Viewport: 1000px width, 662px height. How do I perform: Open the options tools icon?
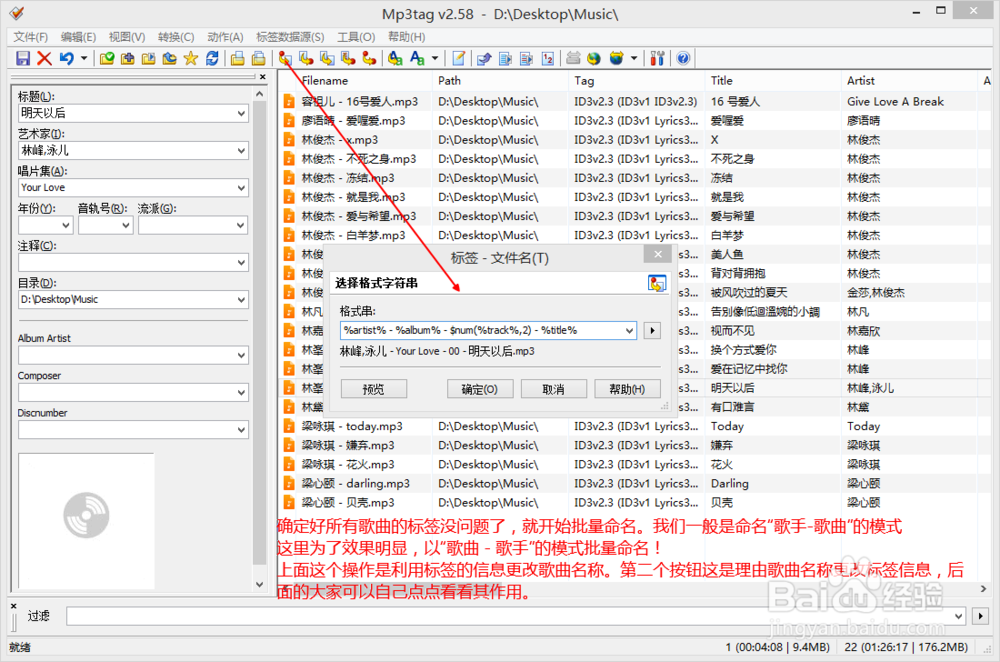point(657,59)
